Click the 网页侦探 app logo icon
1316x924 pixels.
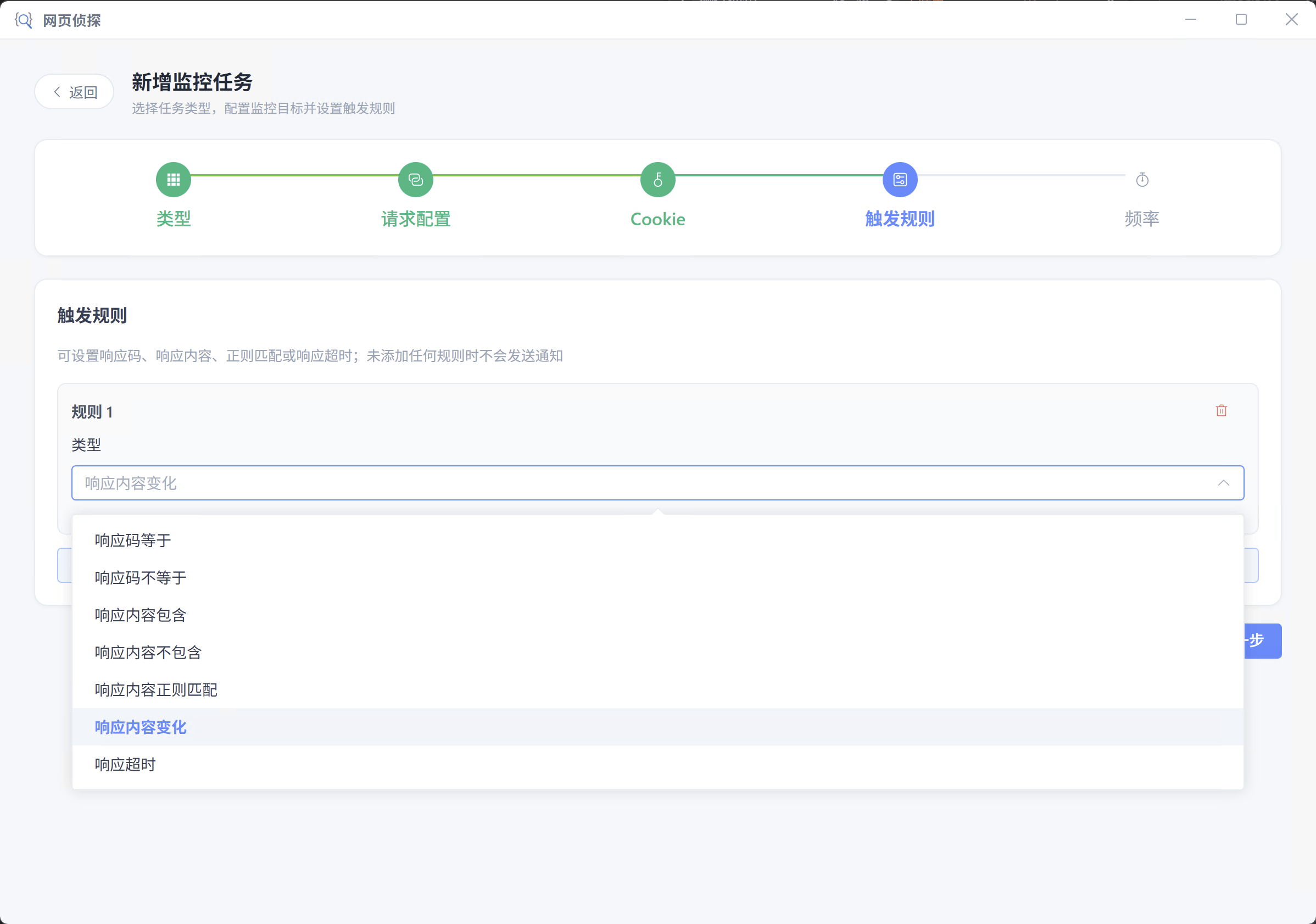point(24,20)
